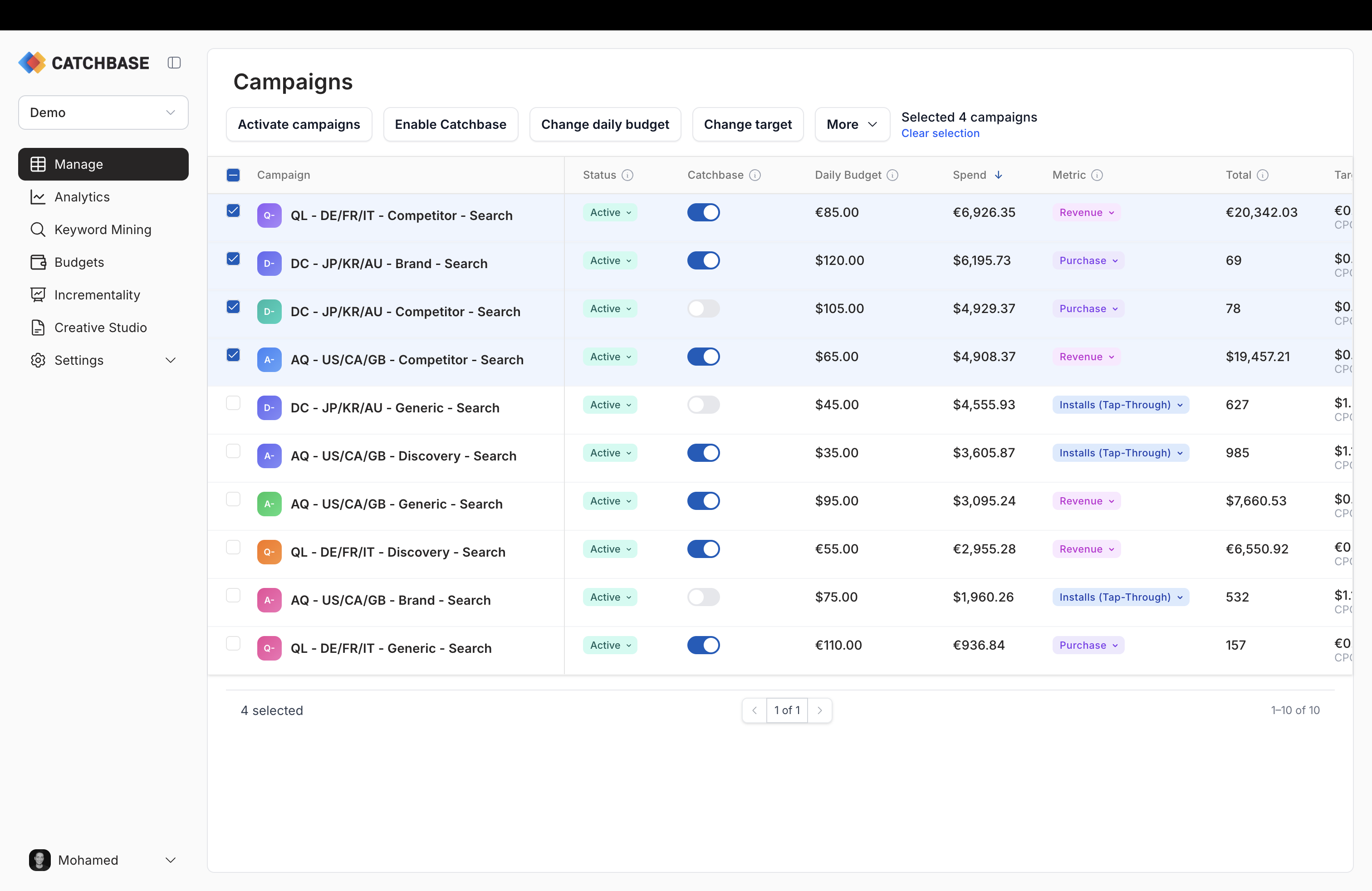Click the Settings gear icon
Viewport: 1372px width, 891px height.
[x=38, y=360]
